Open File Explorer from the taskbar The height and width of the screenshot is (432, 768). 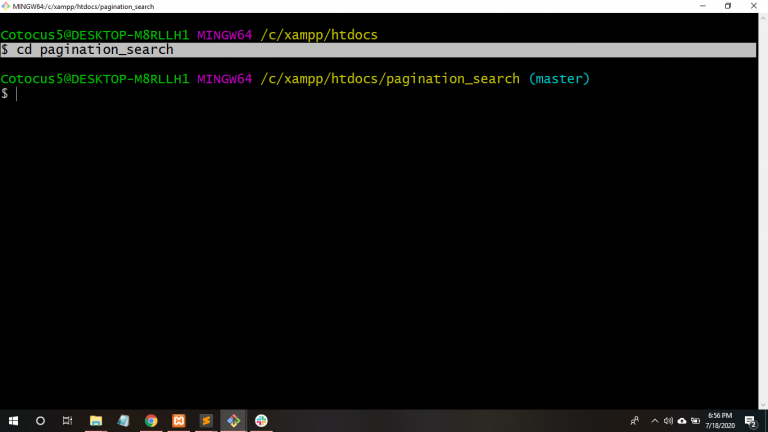tap(96, 421)
